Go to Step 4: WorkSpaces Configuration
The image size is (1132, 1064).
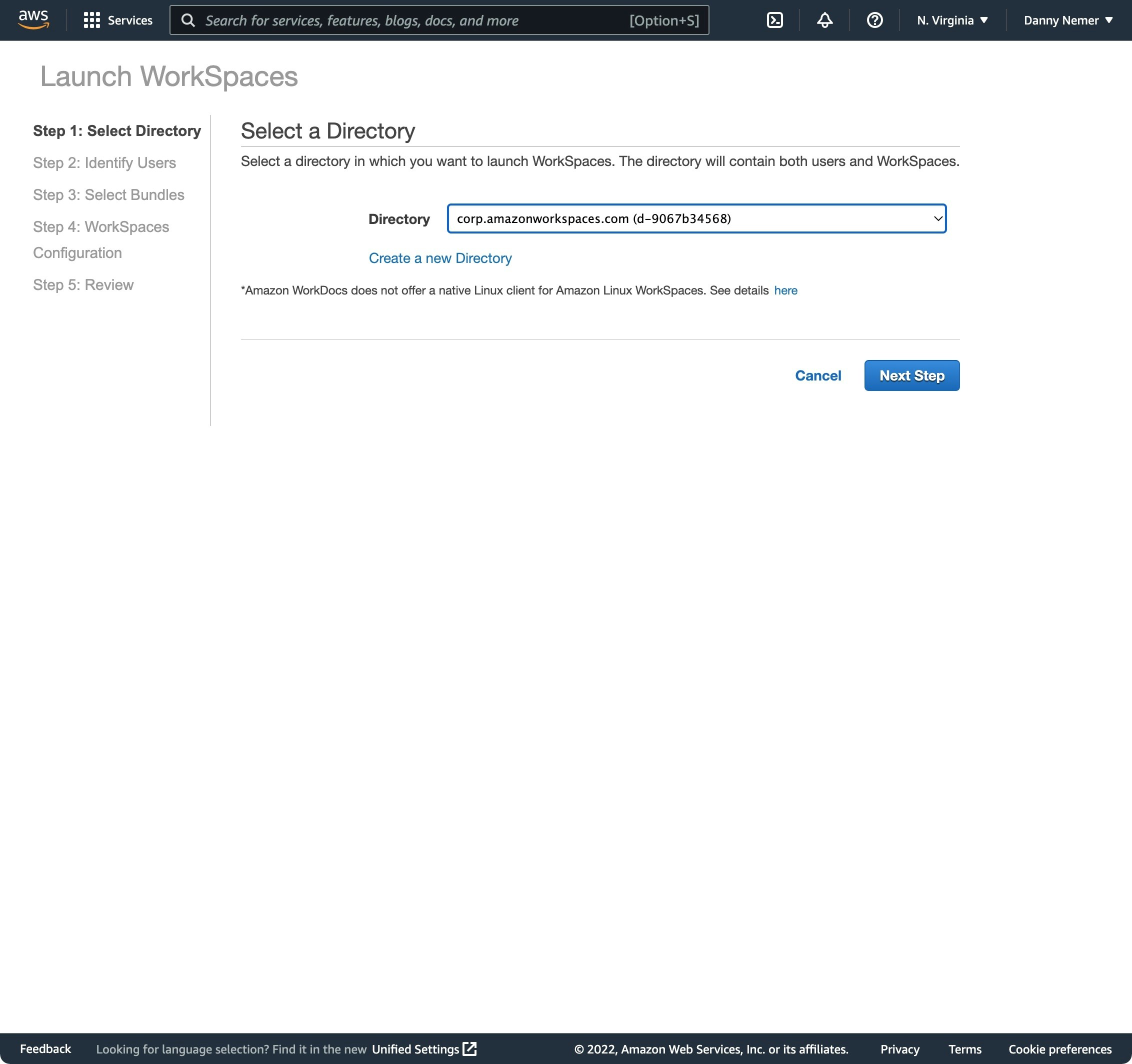click(101, 239)
